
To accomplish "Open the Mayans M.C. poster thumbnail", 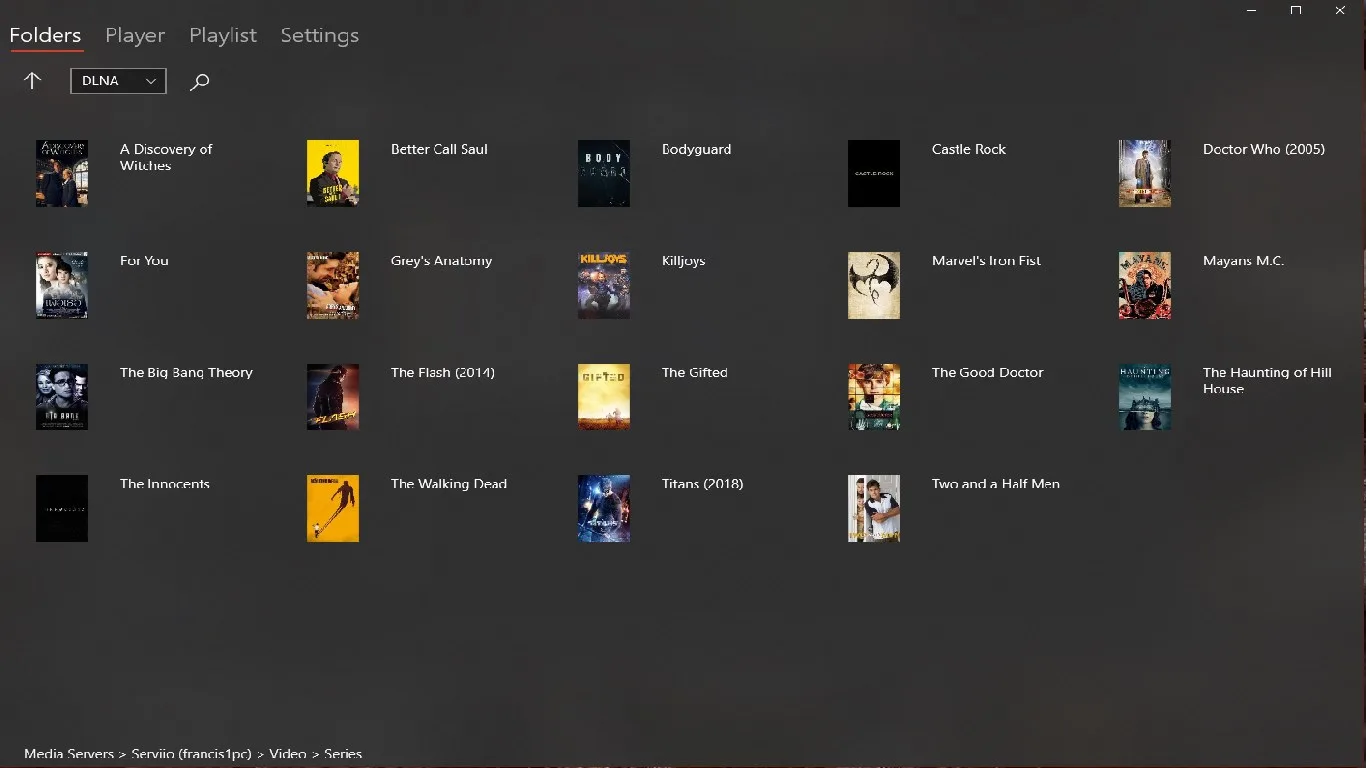I will pyautogui.click(x=1145, y=285).
